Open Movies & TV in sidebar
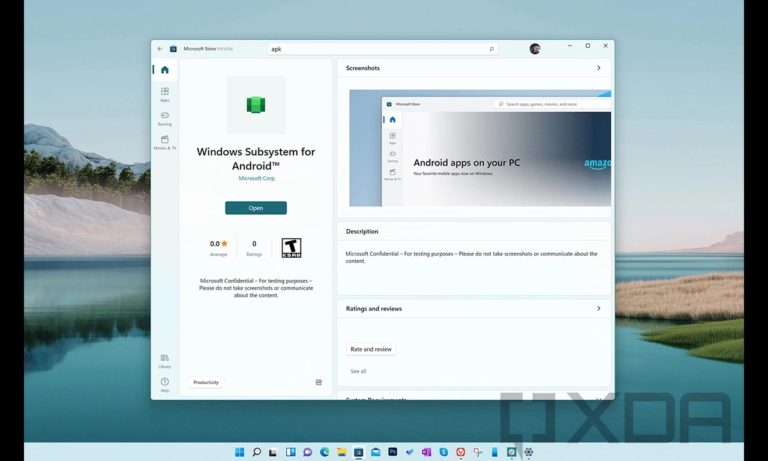Image resolution: width=768 pixels, height=461 pixels. point(165,142)
